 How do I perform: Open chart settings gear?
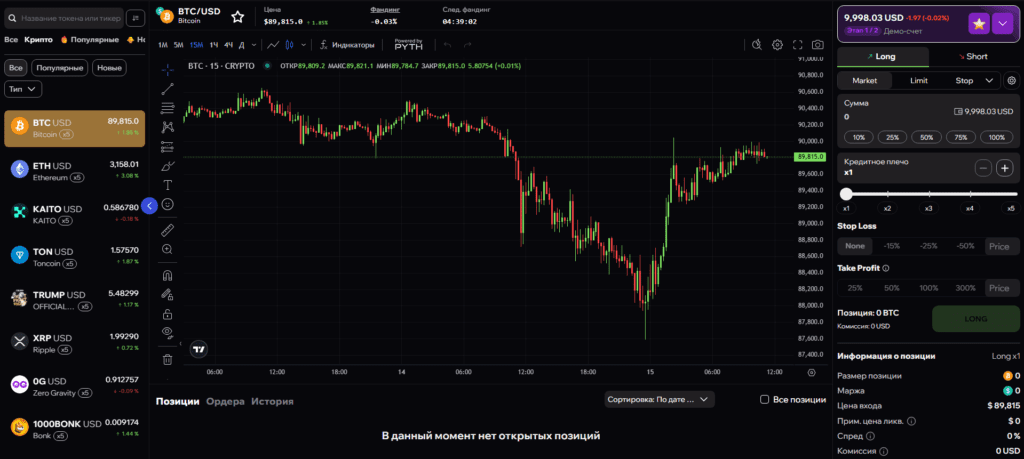coord(777,45)
